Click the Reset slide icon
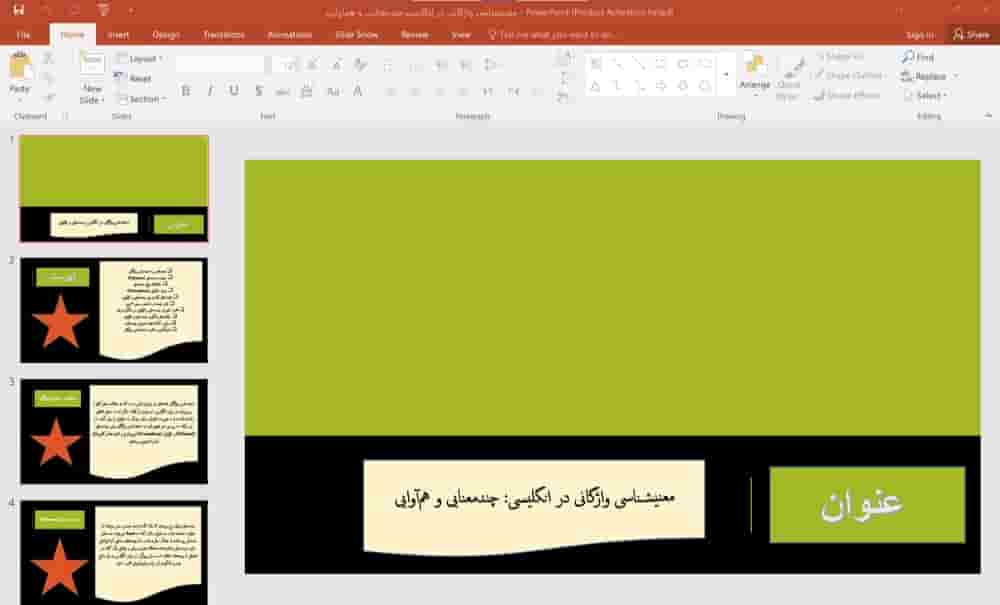 (x=139, y=78)
